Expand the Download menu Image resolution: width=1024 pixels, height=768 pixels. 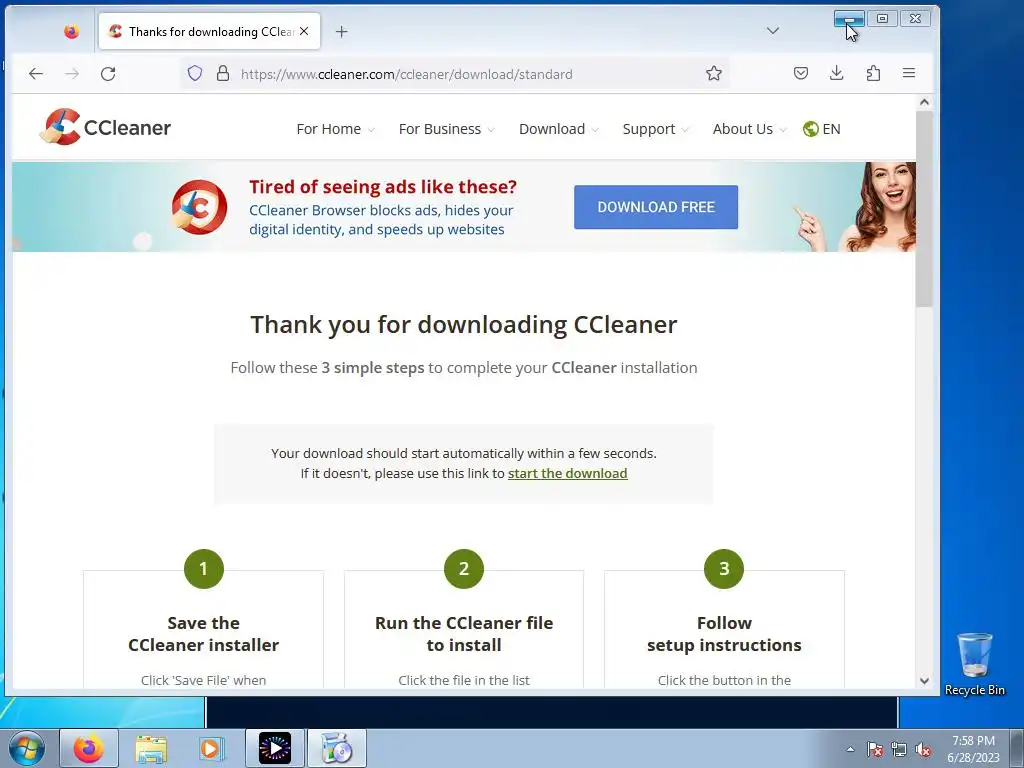[559, 129]
